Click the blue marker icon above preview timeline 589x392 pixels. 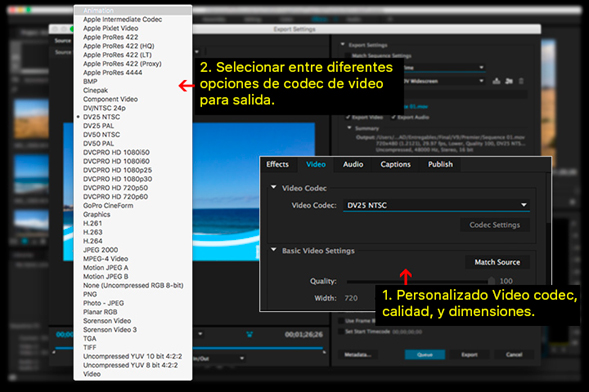tap(249, 334)
